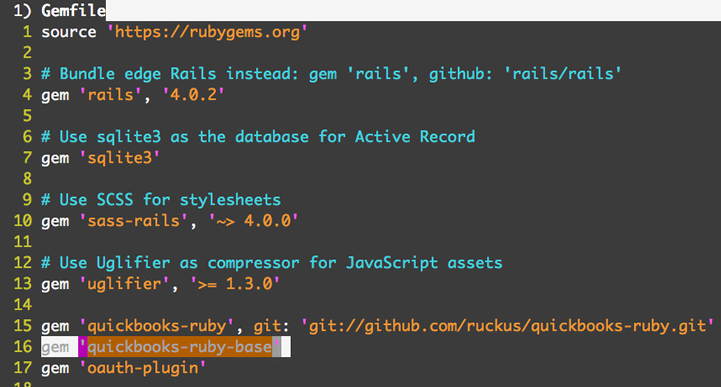Image resolution: width=721 pixels, height=387 pixels.
Task: Click the 'https://rubygems.org' source string
Action: pyautogui.click(x=207, y=32)
